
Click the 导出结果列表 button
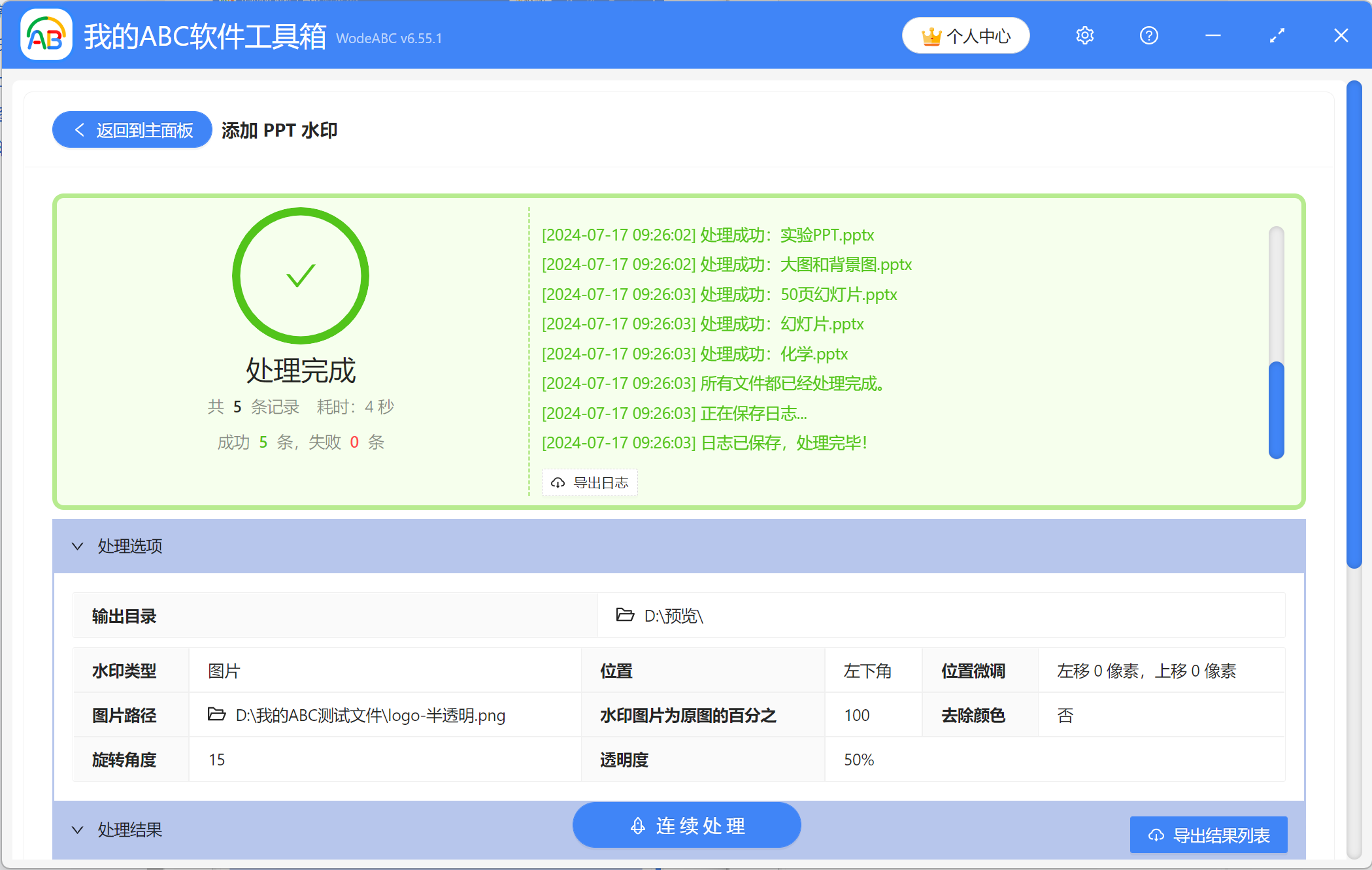click(x=1209, y=835)
